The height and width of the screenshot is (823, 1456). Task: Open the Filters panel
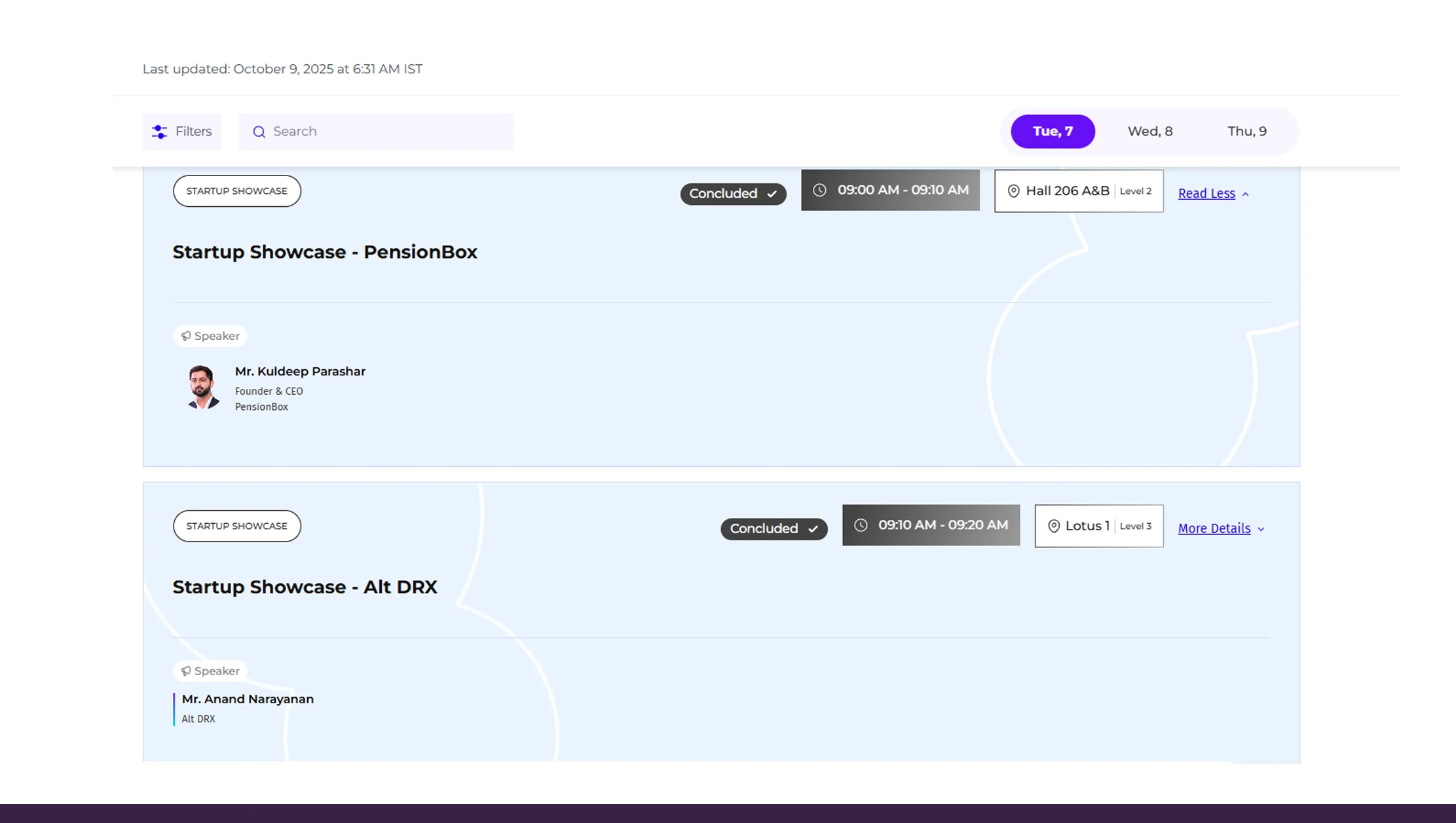pyautogui.click(x=182, y=132)
